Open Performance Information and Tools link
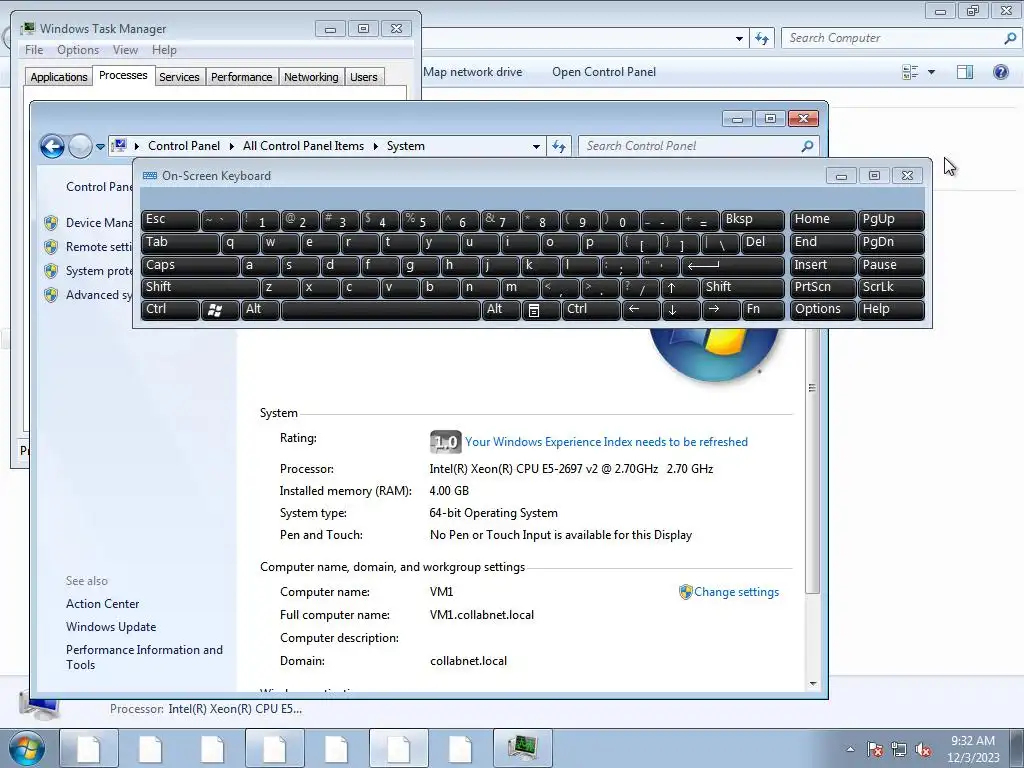This screenshot has width=1024, height=768. (144, 657)
